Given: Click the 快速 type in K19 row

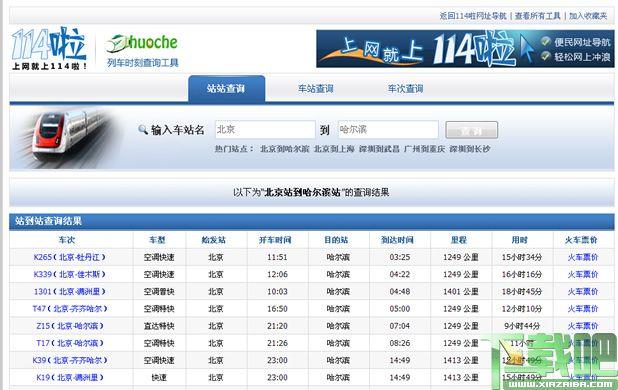Looking at the screenshot, I should pos(159,377).
